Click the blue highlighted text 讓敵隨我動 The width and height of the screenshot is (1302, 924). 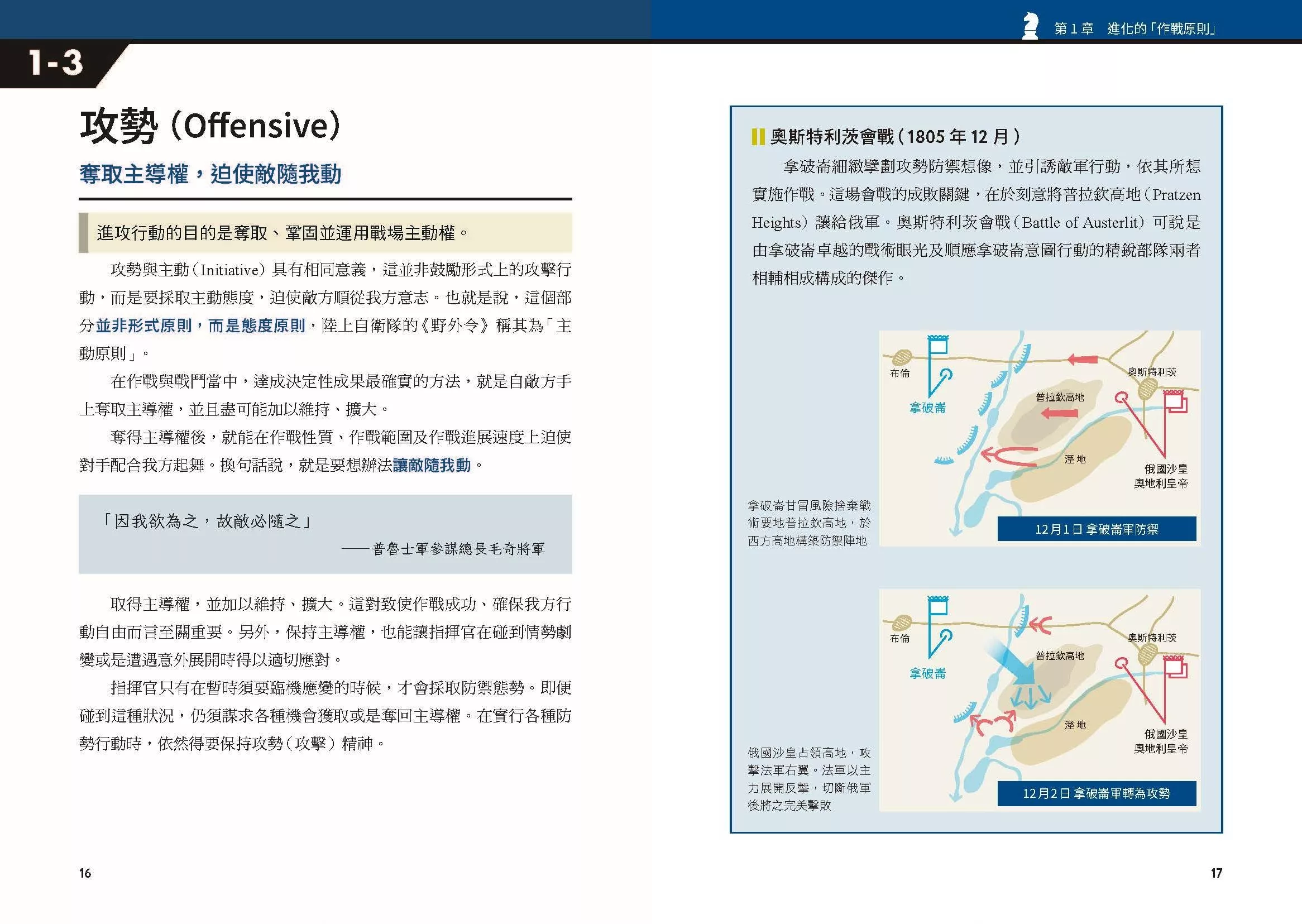coord(431,465)
